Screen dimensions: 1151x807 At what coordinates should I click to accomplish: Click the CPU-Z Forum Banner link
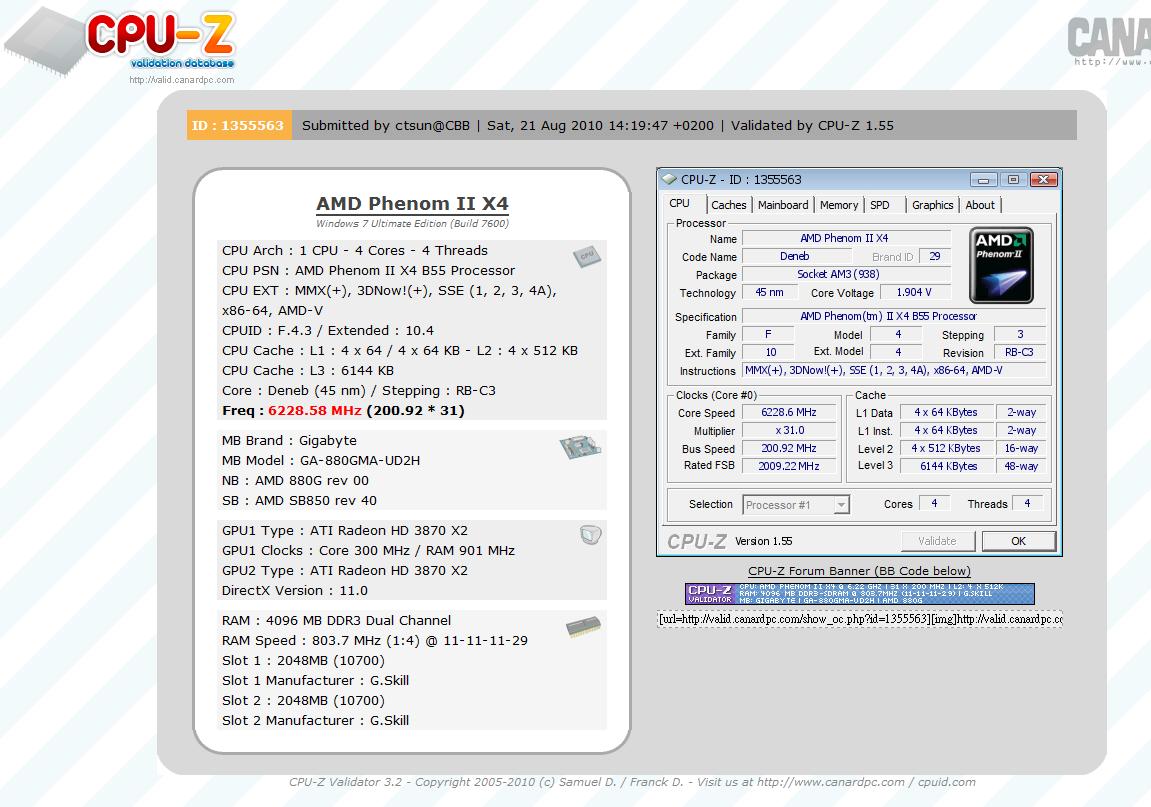859,571
